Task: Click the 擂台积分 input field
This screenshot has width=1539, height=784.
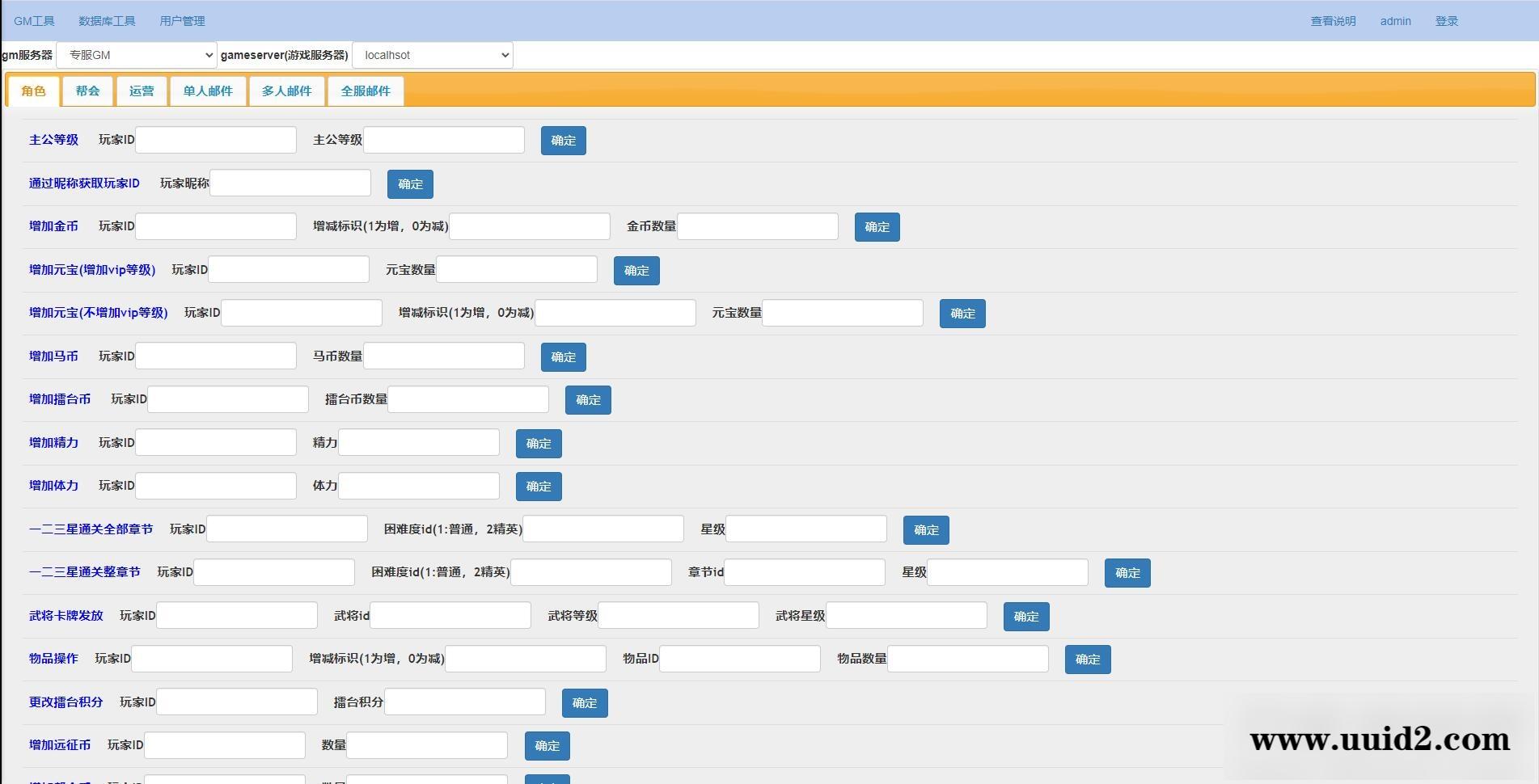Action: [465, 702]
